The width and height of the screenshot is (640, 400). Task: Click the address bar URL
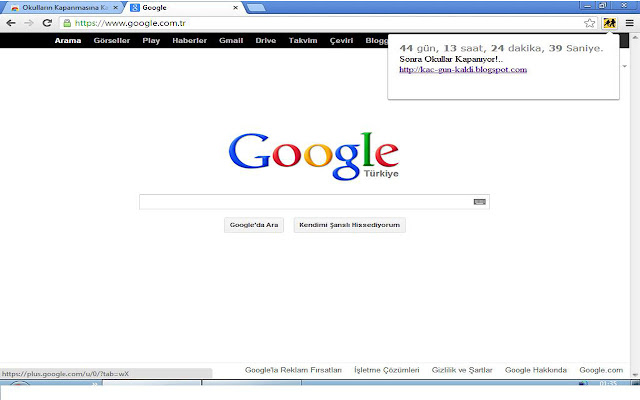[x=130, y=23]
